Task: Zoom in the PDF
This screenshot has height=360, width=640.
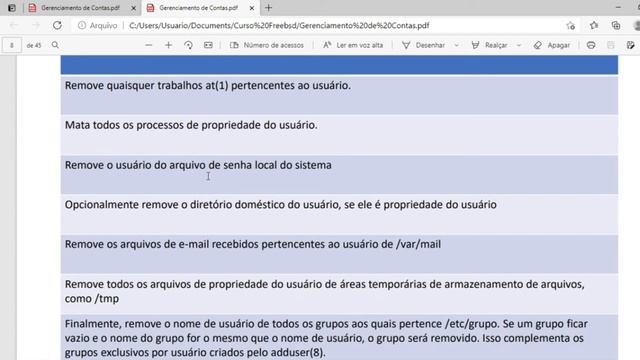Action: pyautogui.click(x=168, y=45)
